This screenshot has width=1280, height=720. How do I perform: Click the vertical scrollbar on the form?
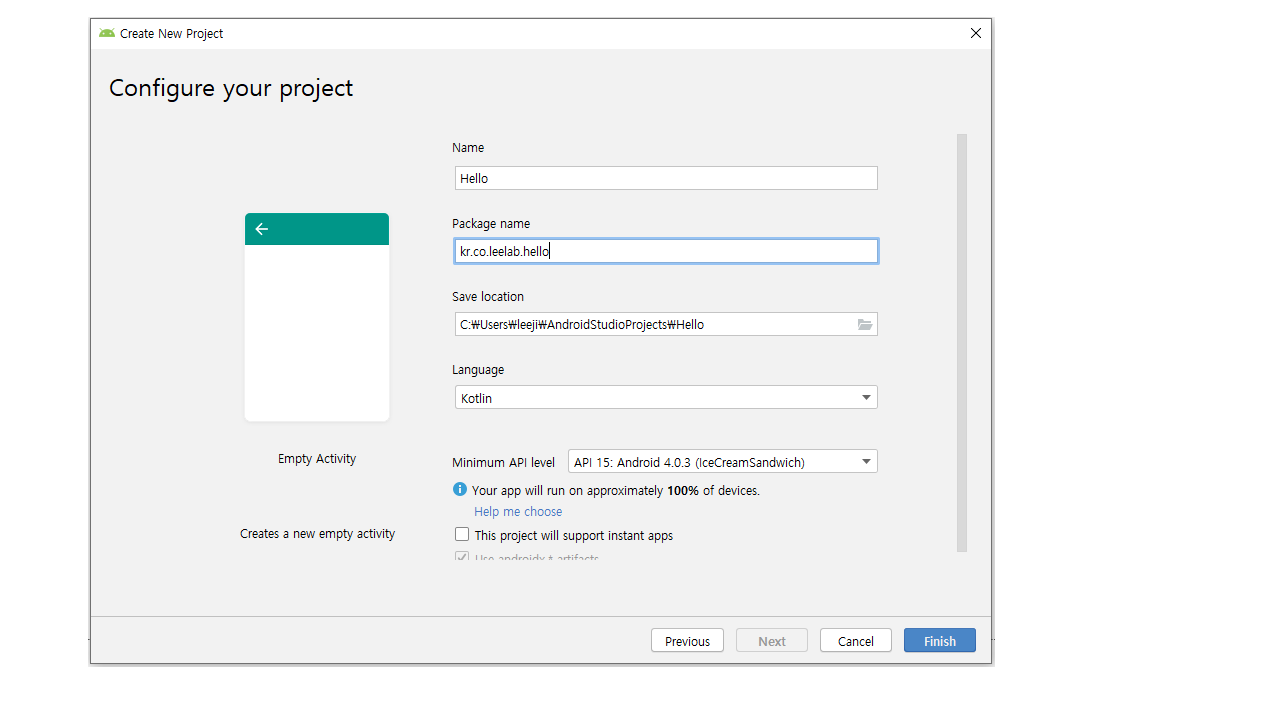[962, 340]
